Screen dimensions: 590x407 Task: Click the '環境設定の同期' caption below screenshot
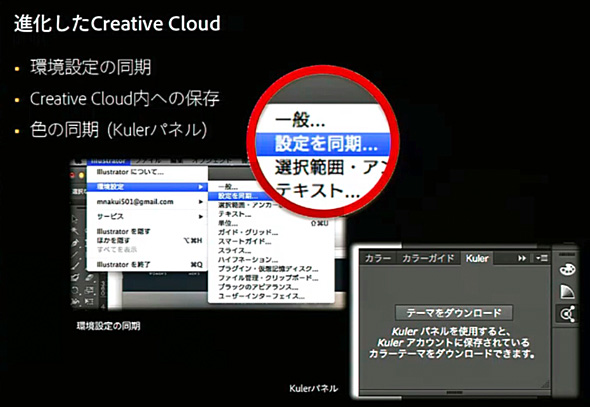coord(108,326)
